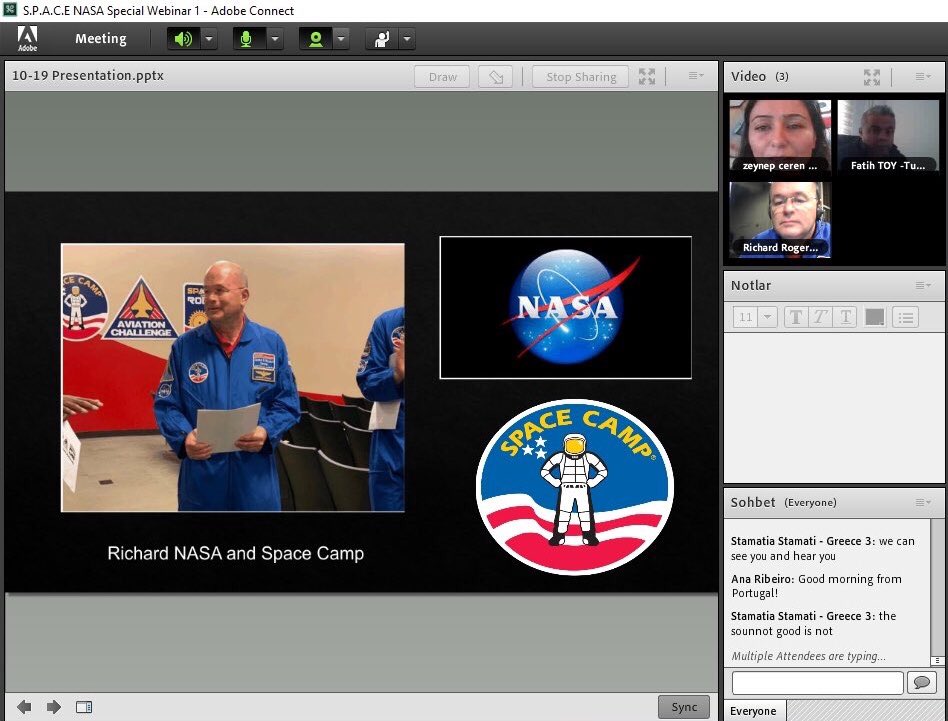Screen dimensions: 948x721
Task: Click the chat message input field
Action: point(817,683)
